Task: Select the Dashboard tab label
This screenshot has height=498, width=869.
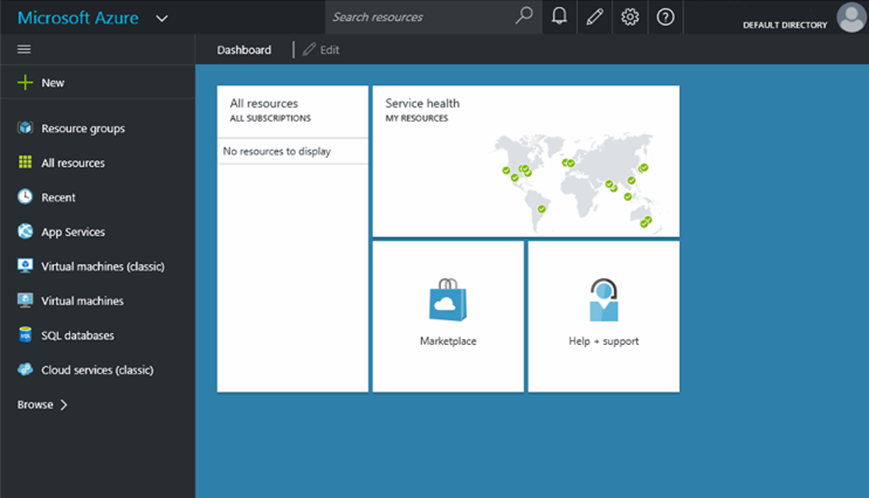Action: (244, 50)
